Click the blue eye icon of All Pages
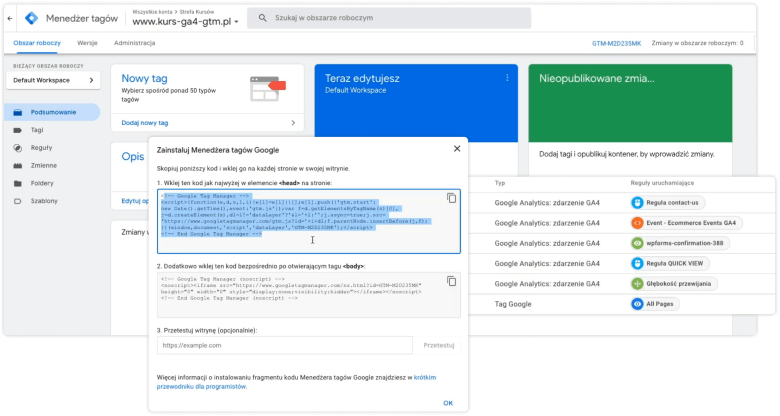This screenshot has width=780, height=416. (637, 304)
